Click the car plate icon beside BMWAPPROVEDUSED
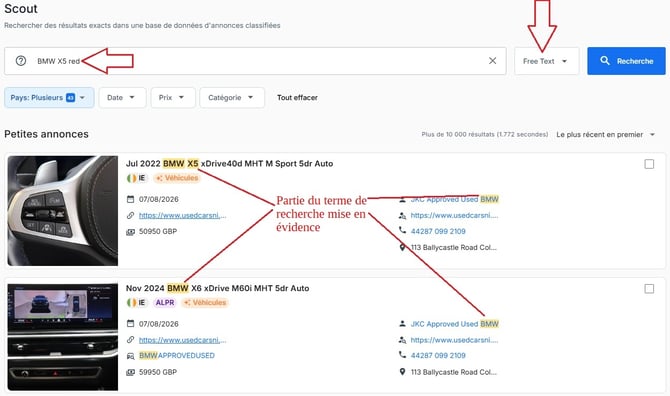 pyautogui.click(x=130, y=355)
